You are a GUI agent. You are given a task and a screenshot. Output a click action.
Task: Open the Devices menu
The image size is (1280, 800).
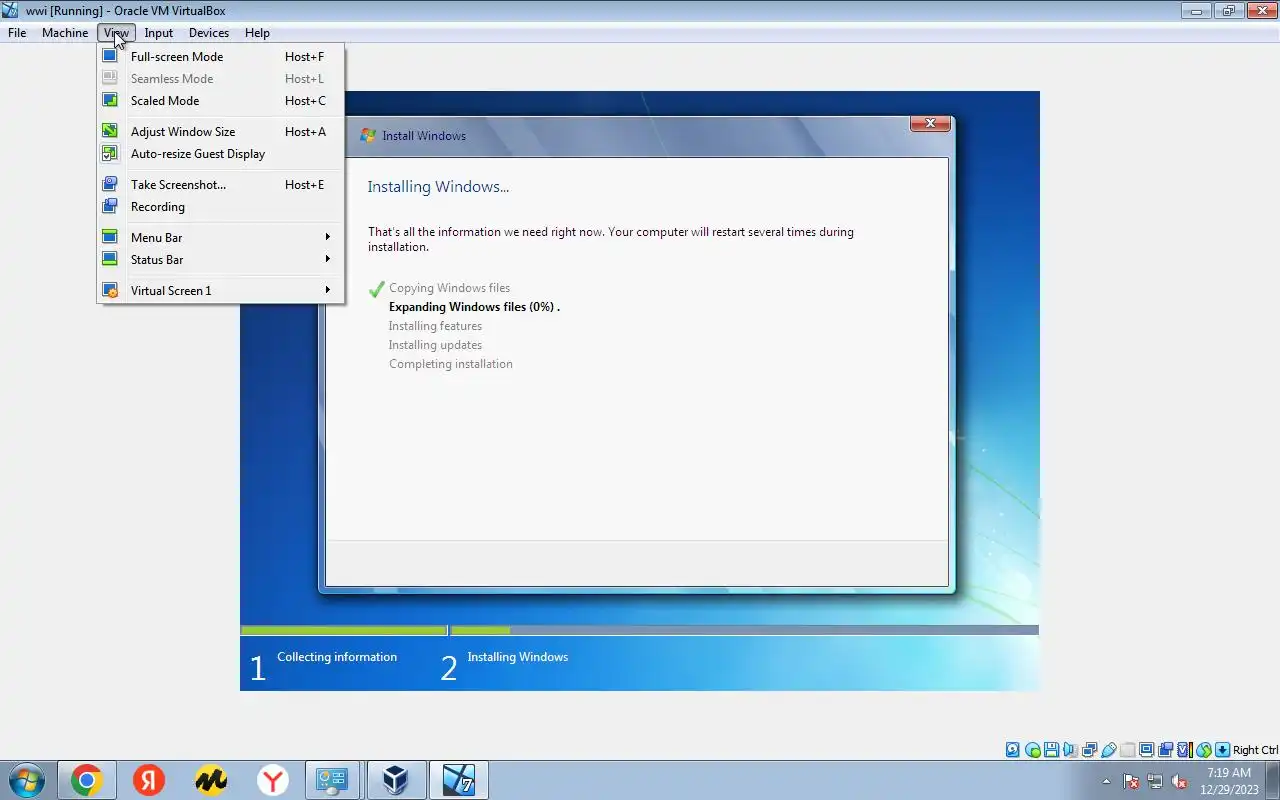[209, 33]
